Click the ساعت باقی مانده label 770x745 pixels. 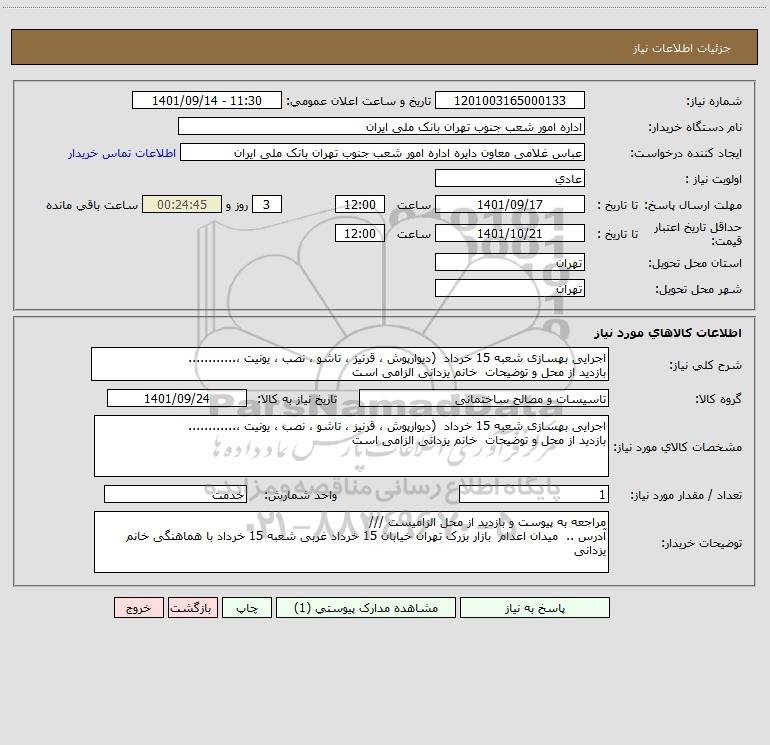92,205
